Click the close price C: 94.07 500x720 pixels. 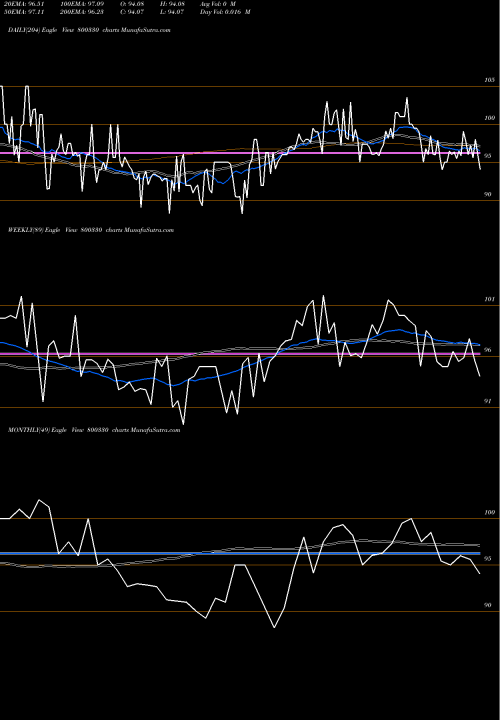click(x=132, y=12)
